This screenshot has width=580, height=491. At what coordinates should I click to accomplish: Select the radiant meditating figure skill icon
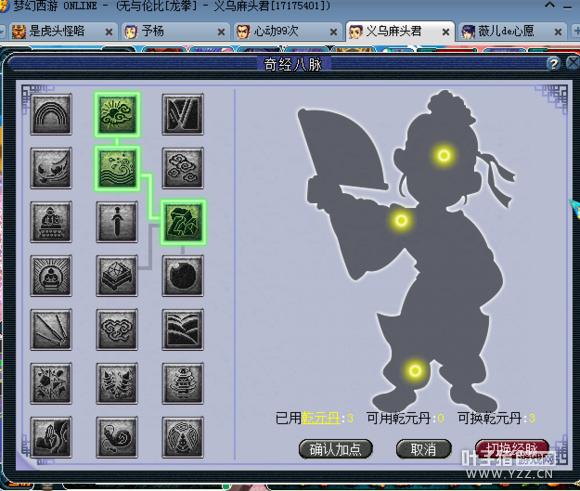coord(51,276)
